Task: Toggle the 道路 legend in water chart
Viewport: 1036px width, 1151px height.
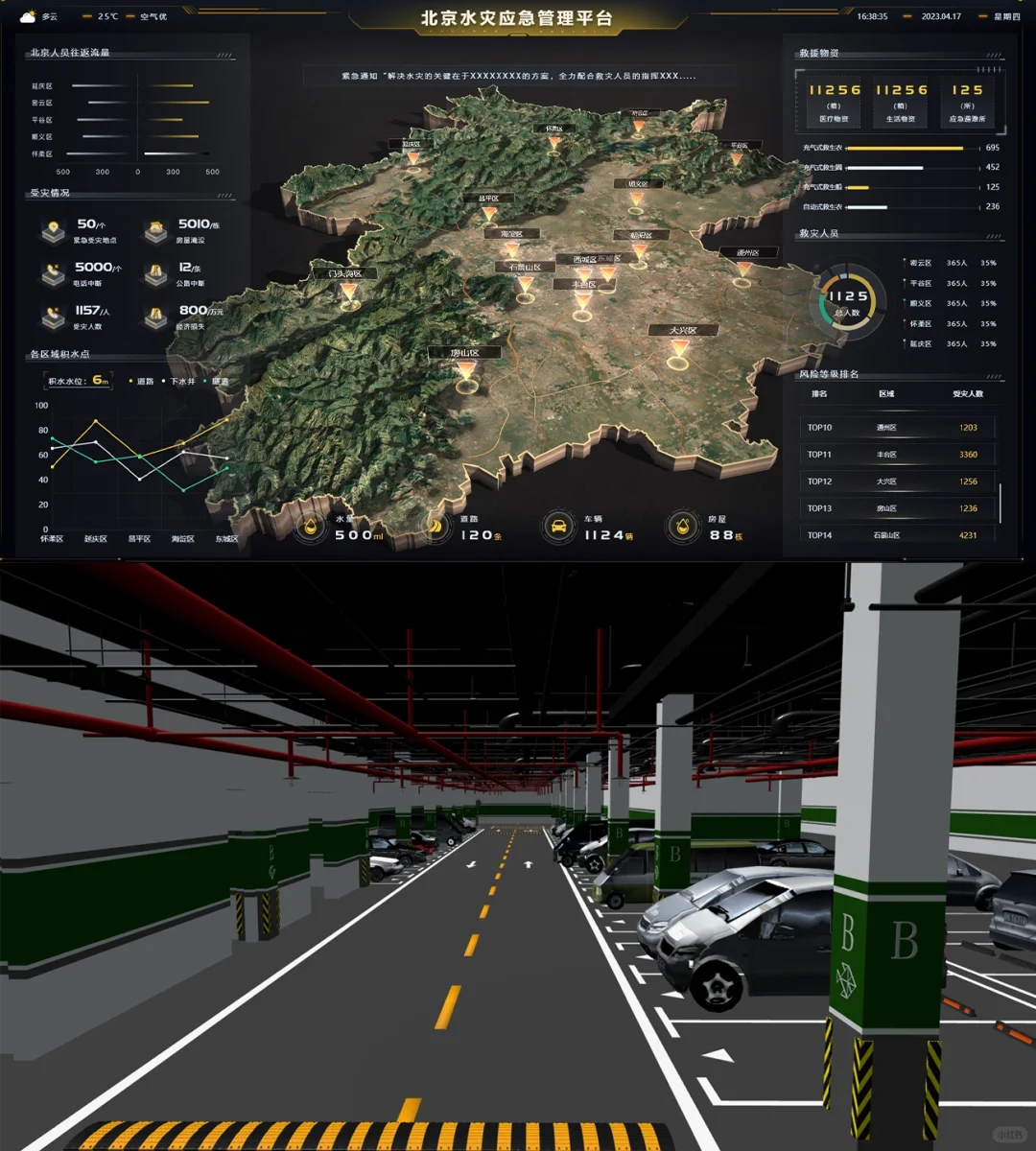Action: 142,381
